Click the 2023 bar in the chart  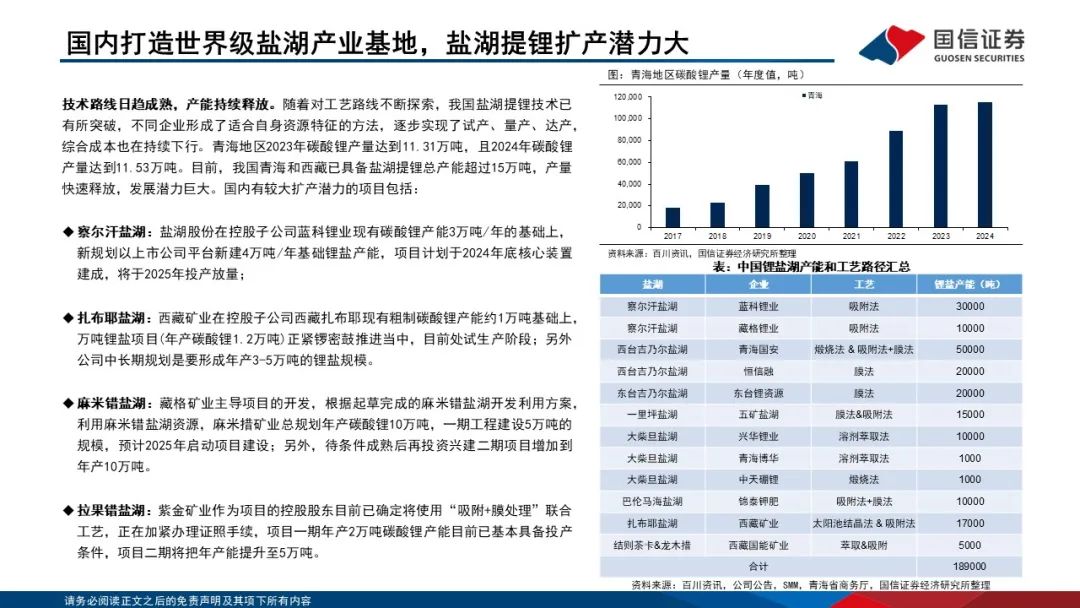pyautogui.click(x=940, y=166)
